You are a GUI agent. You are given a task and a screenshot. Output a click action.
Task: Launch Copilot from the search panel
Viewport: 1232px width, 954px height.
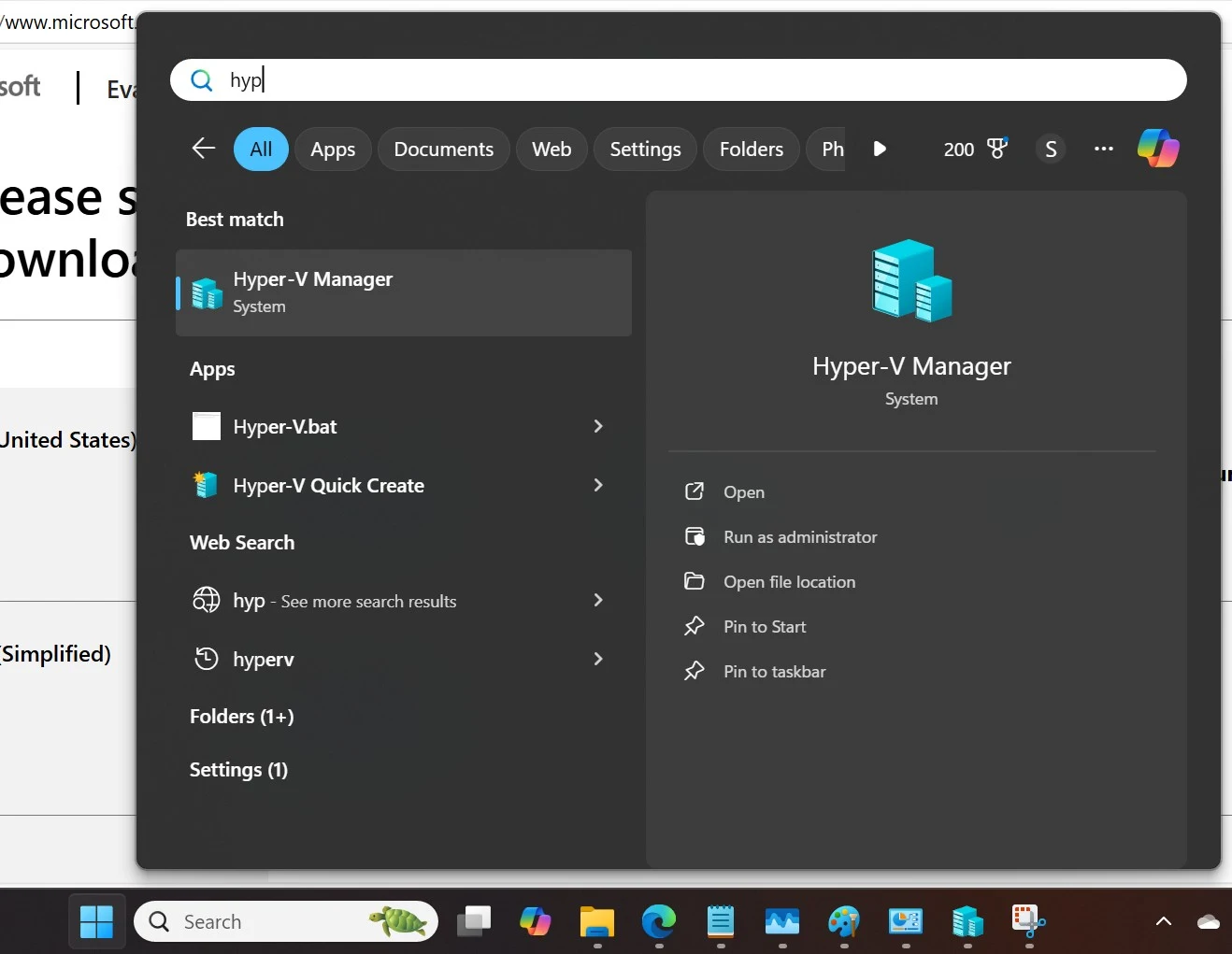(x=1158, y=148)
